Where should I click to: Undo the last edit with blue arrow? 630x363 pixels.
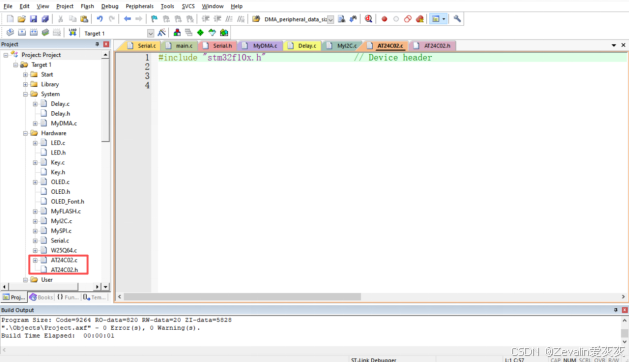[100, 19]
